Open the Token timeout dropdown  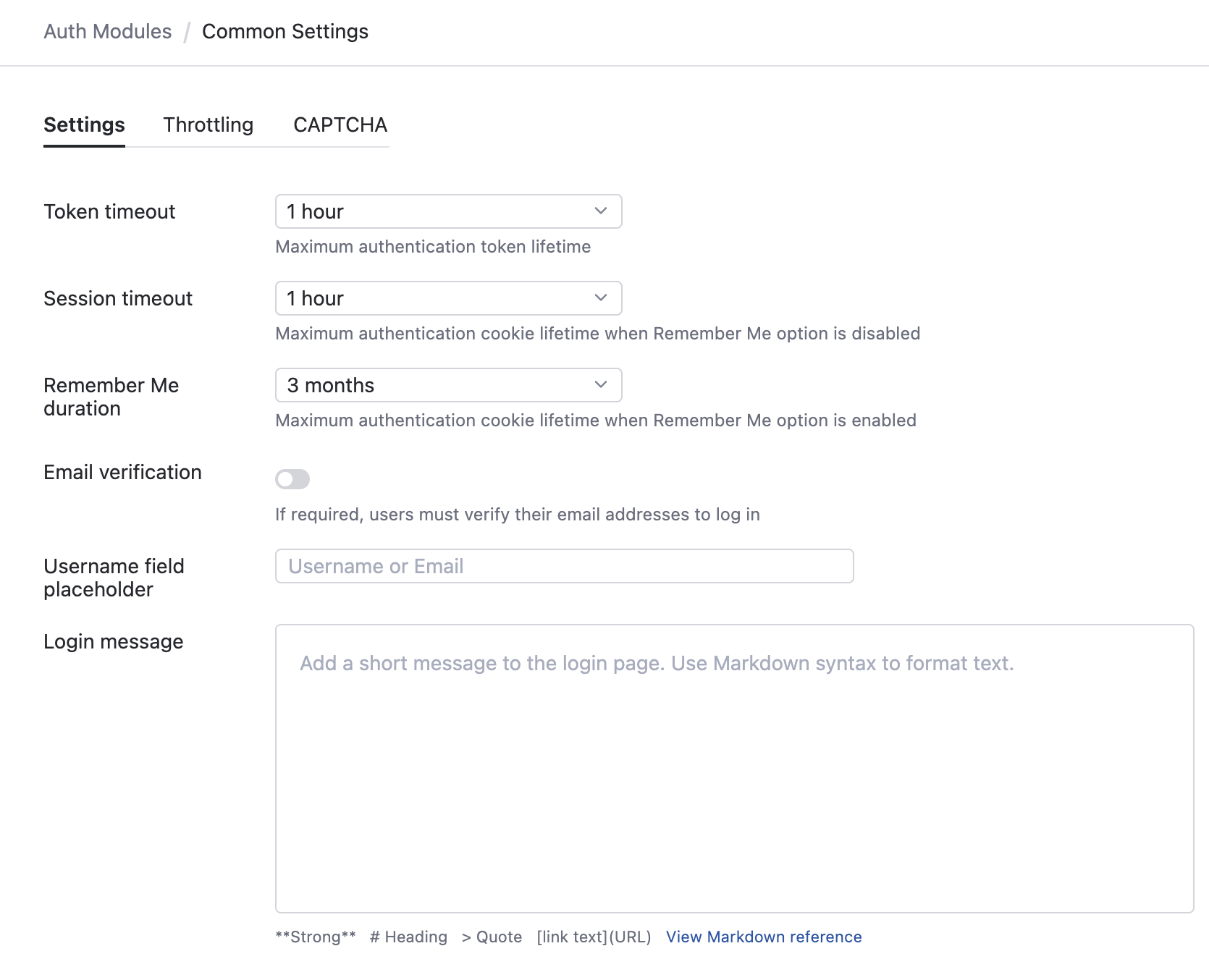coord(448,211)
